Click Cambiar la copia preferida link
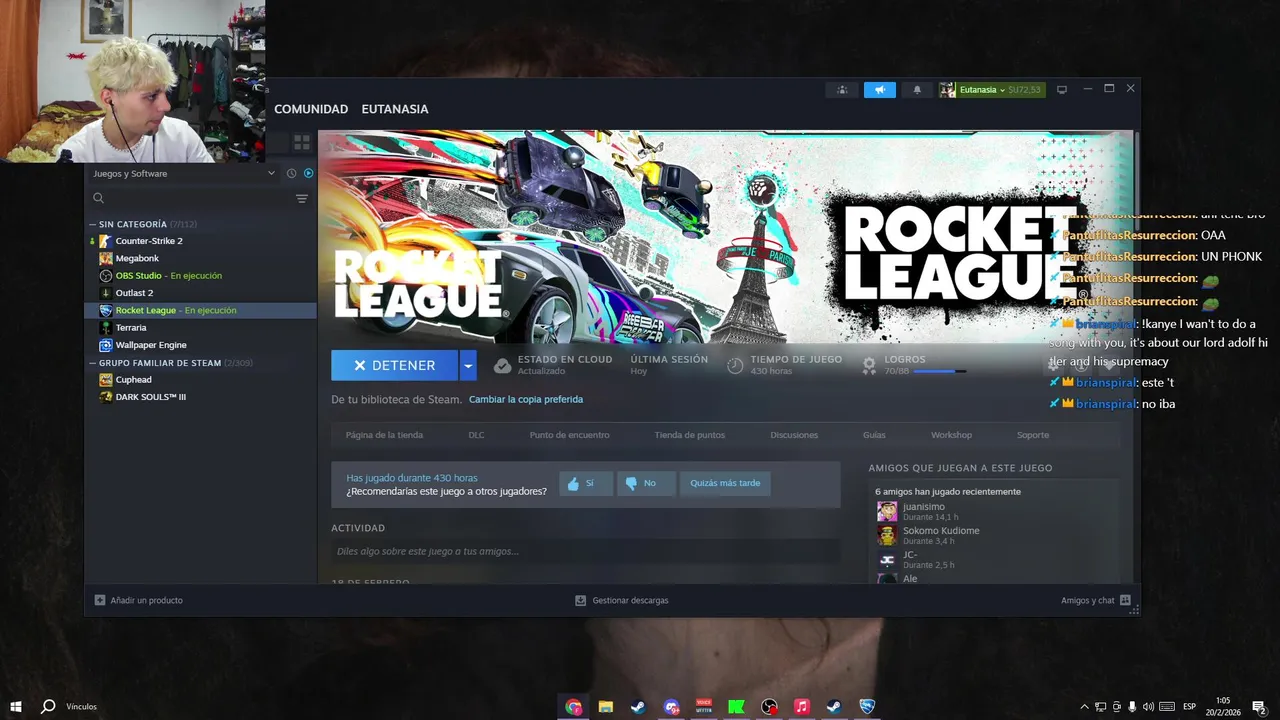The width and height of the screenshot is (1280, 720). (526, 399)
